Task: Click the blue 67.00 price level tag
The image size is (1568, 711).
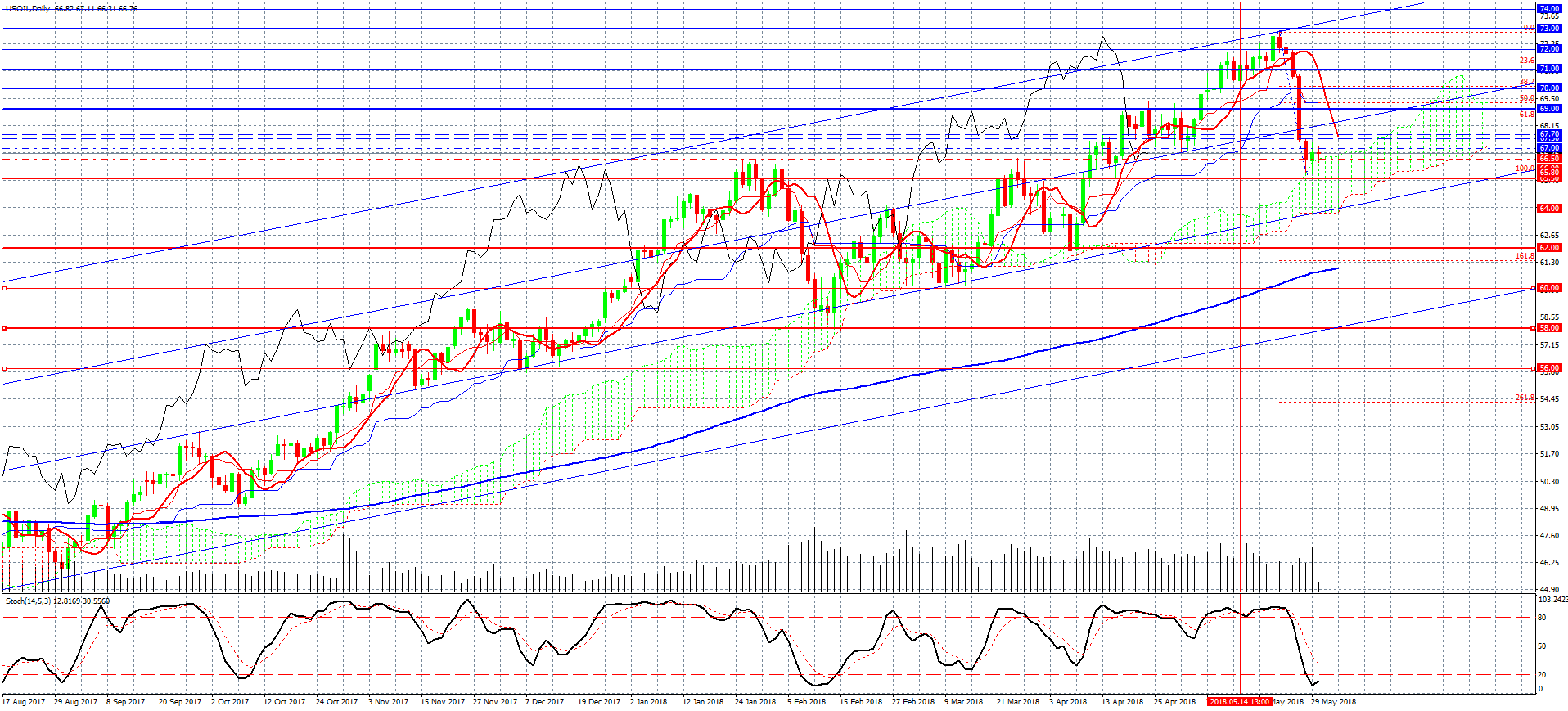Action: [x=1549, y=148]
